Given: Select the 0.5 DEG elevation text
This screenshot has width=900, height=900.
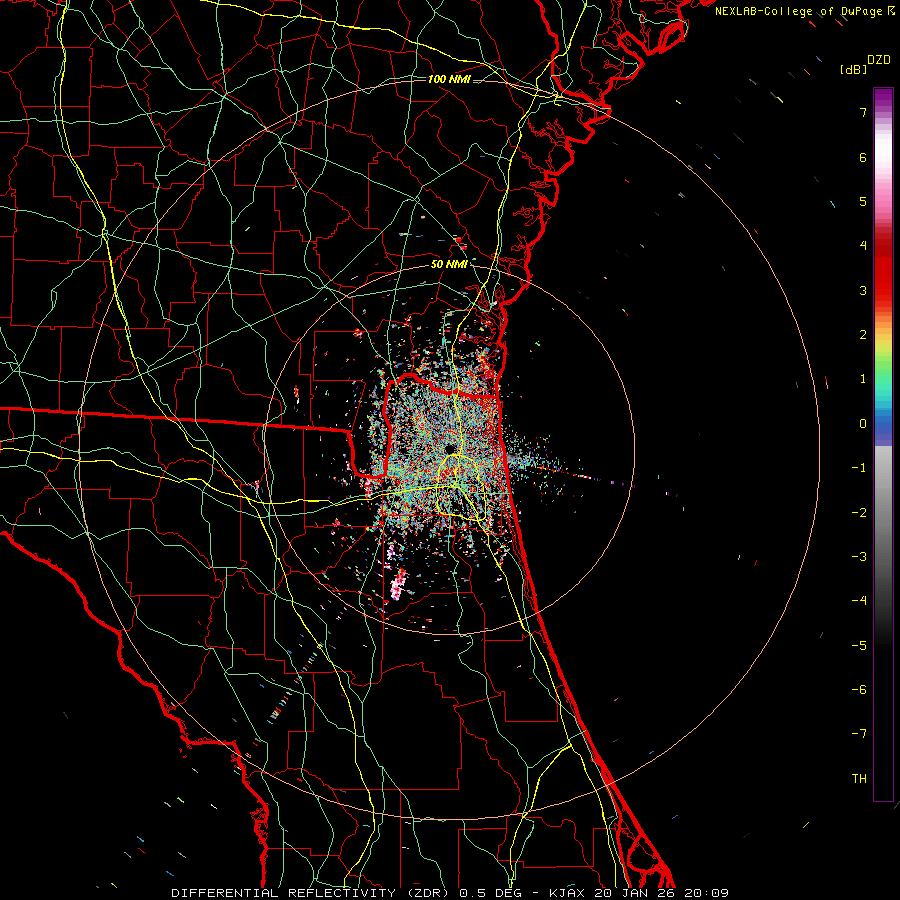Looking at the screenshot, I should point(490,893).
